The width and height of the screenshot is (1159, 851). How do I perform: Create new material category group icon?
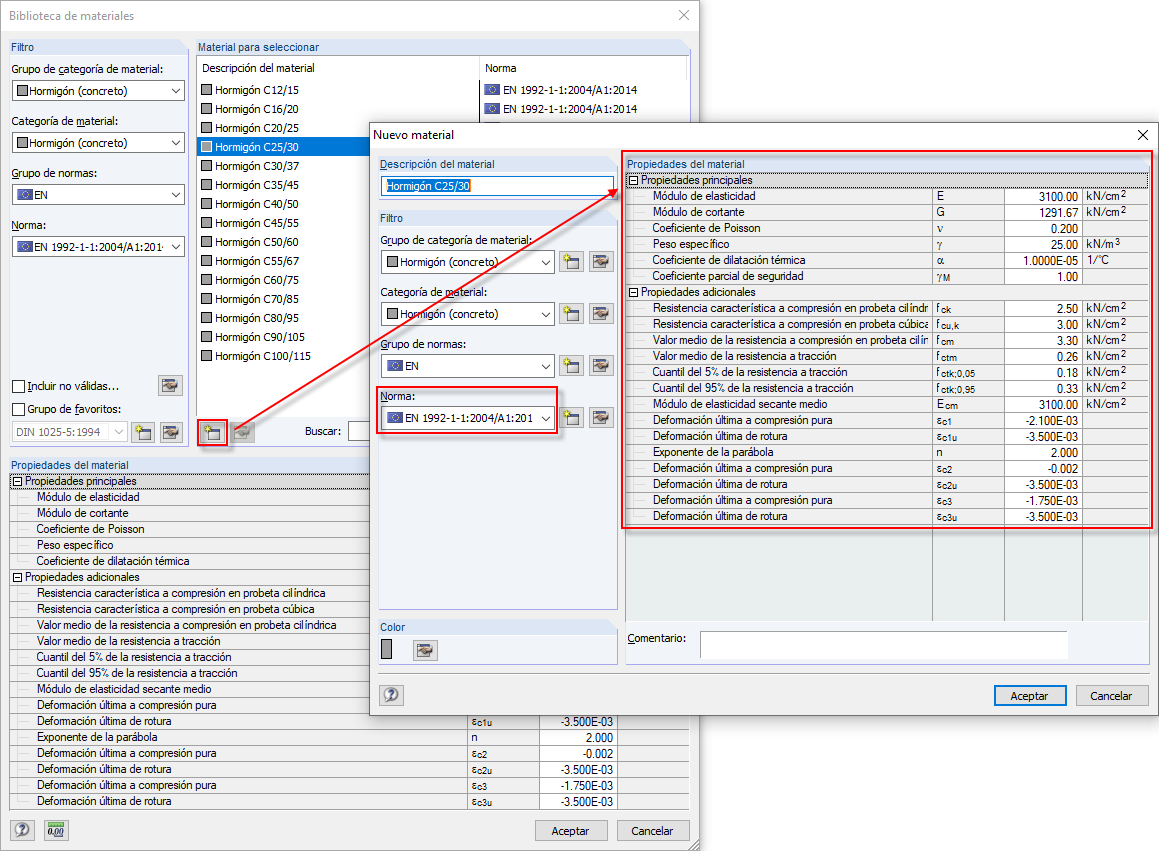coord(571,262)
